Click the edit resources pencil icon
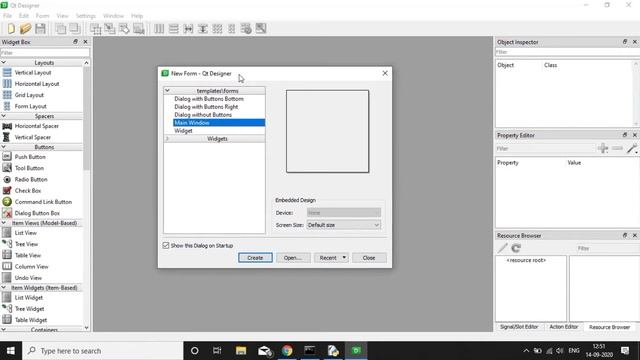The width and height of the screenshot is (640, 360). [x=502, y=248]
